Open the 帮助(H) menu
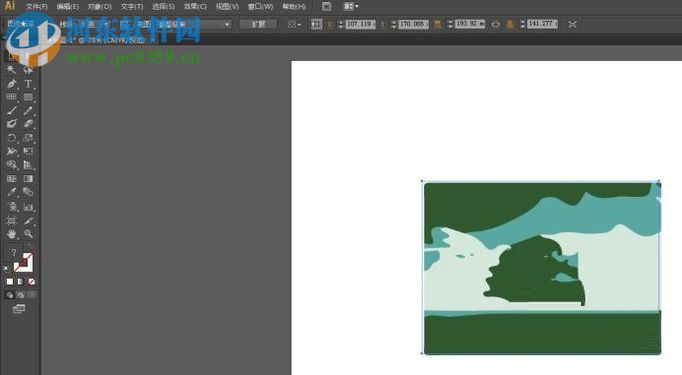The width and height of the screenshot is (682, 375). [x=294, y=7]
